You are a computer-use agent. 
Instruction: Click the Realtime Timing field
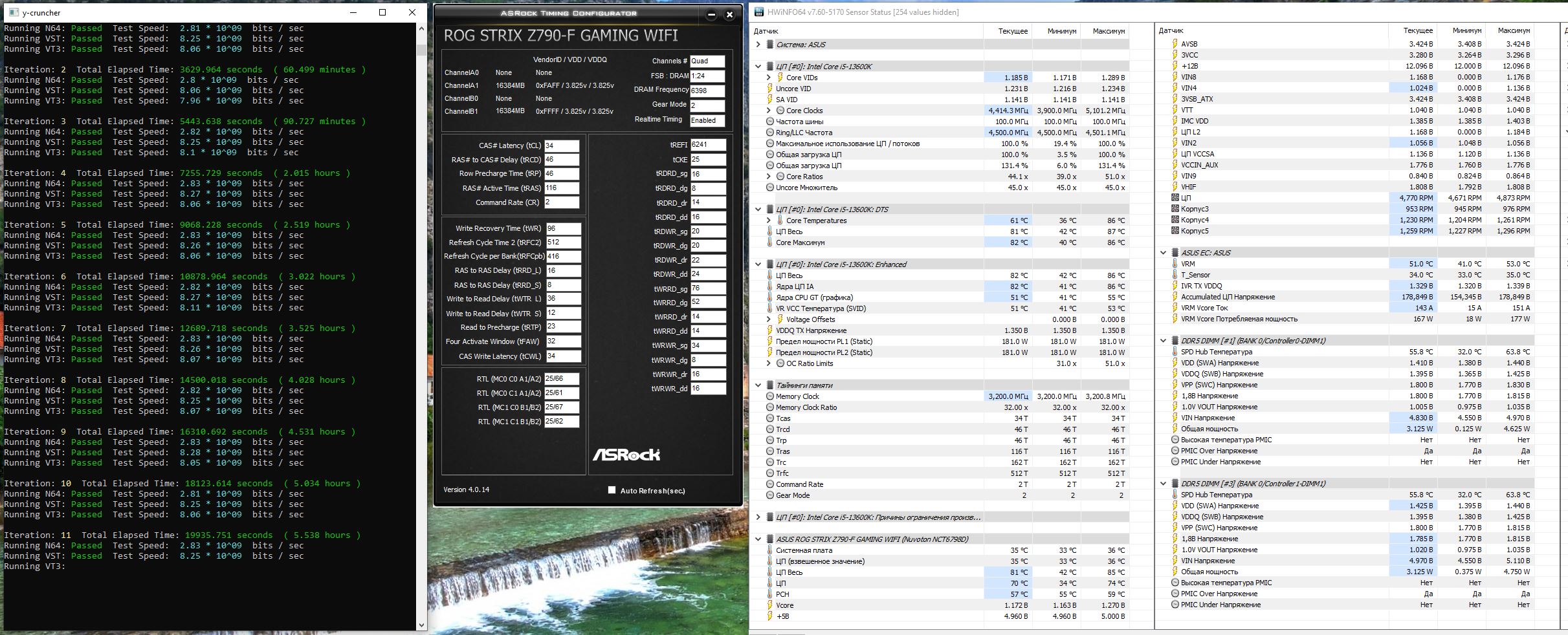pos(707,120)
